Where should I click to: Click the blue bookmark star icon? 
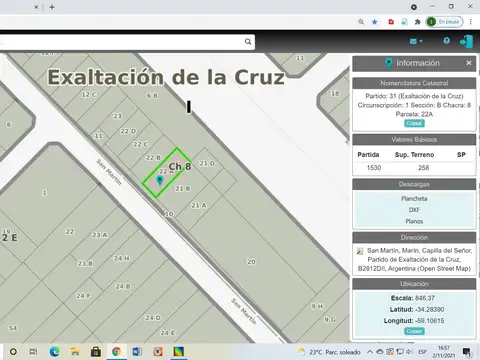point(375,22)
